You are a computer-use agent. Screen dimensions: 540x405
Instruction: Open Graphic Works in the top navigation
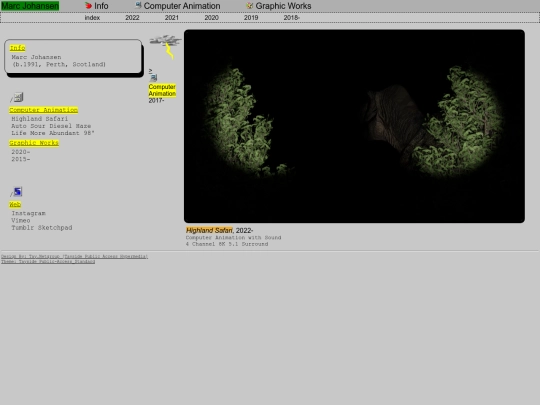(283, 6)
